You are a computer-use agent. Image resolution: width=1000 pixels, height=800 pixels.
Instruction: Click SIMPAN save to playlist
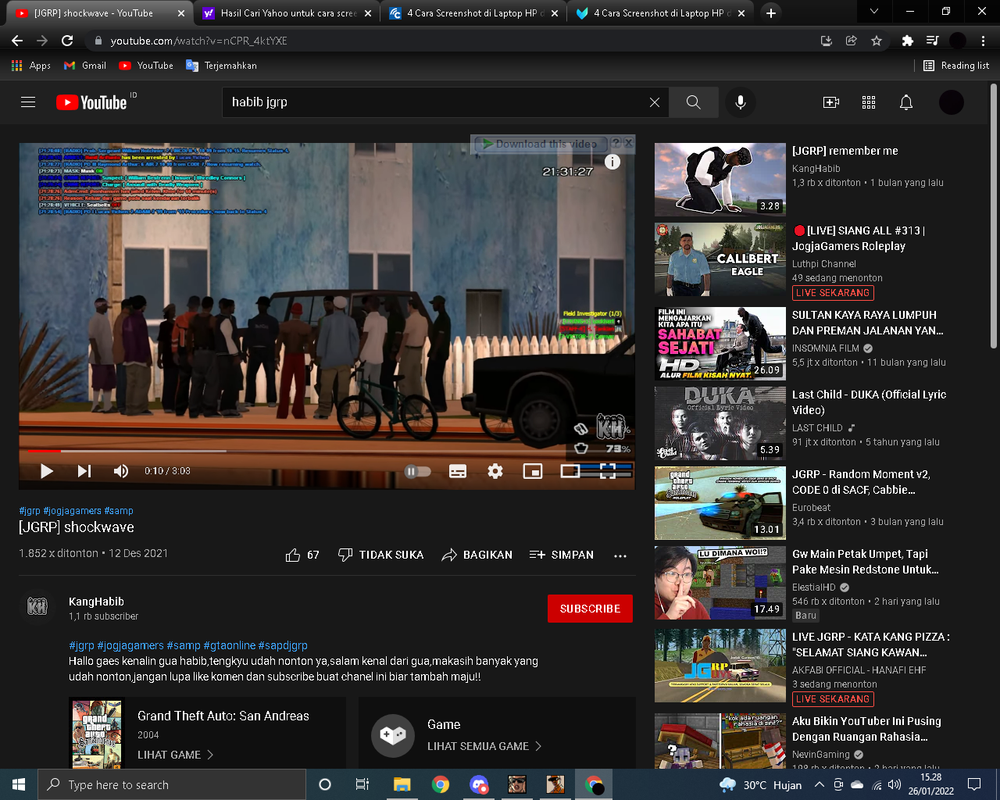[561, 555]
